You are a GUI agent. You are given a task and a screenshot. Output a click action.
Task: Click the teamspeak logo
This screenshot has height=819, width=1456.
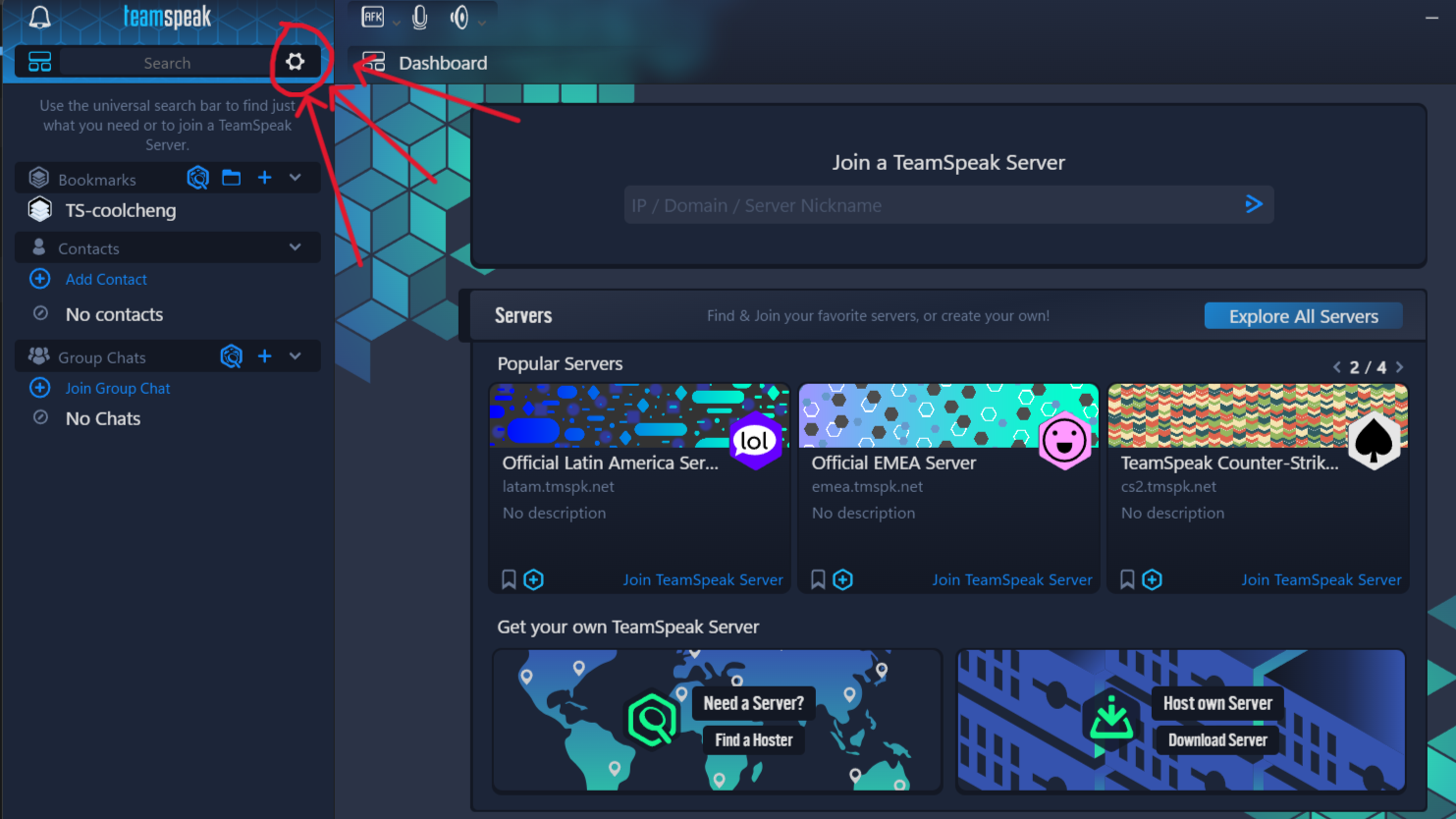(167, 17)
